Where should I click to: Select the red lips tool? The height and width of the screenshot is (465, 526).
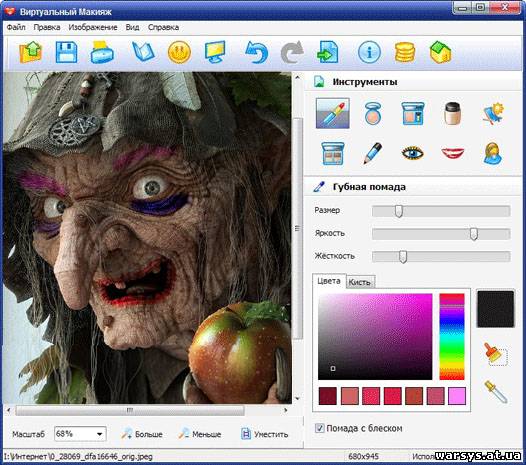click(453, 153)
